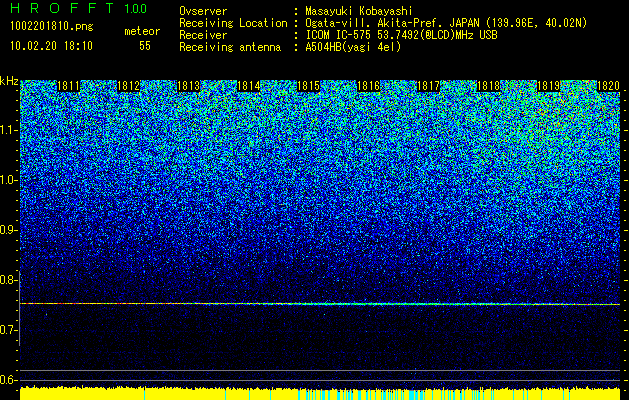This screenshot has height=400, width=629.
Task: Click the 1818 time marker
Action: tap(488, 86)
